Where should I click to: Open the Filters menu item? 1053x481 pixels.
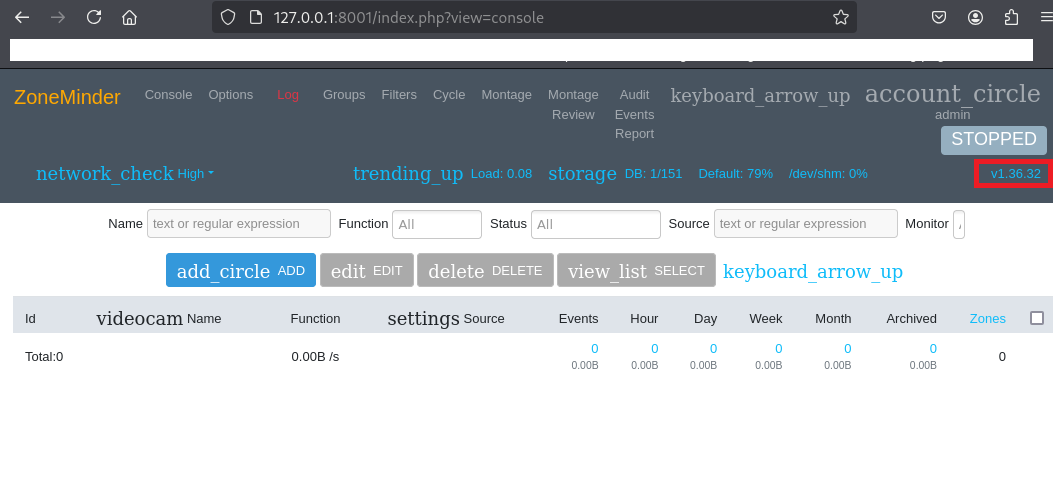pos(399,95)
